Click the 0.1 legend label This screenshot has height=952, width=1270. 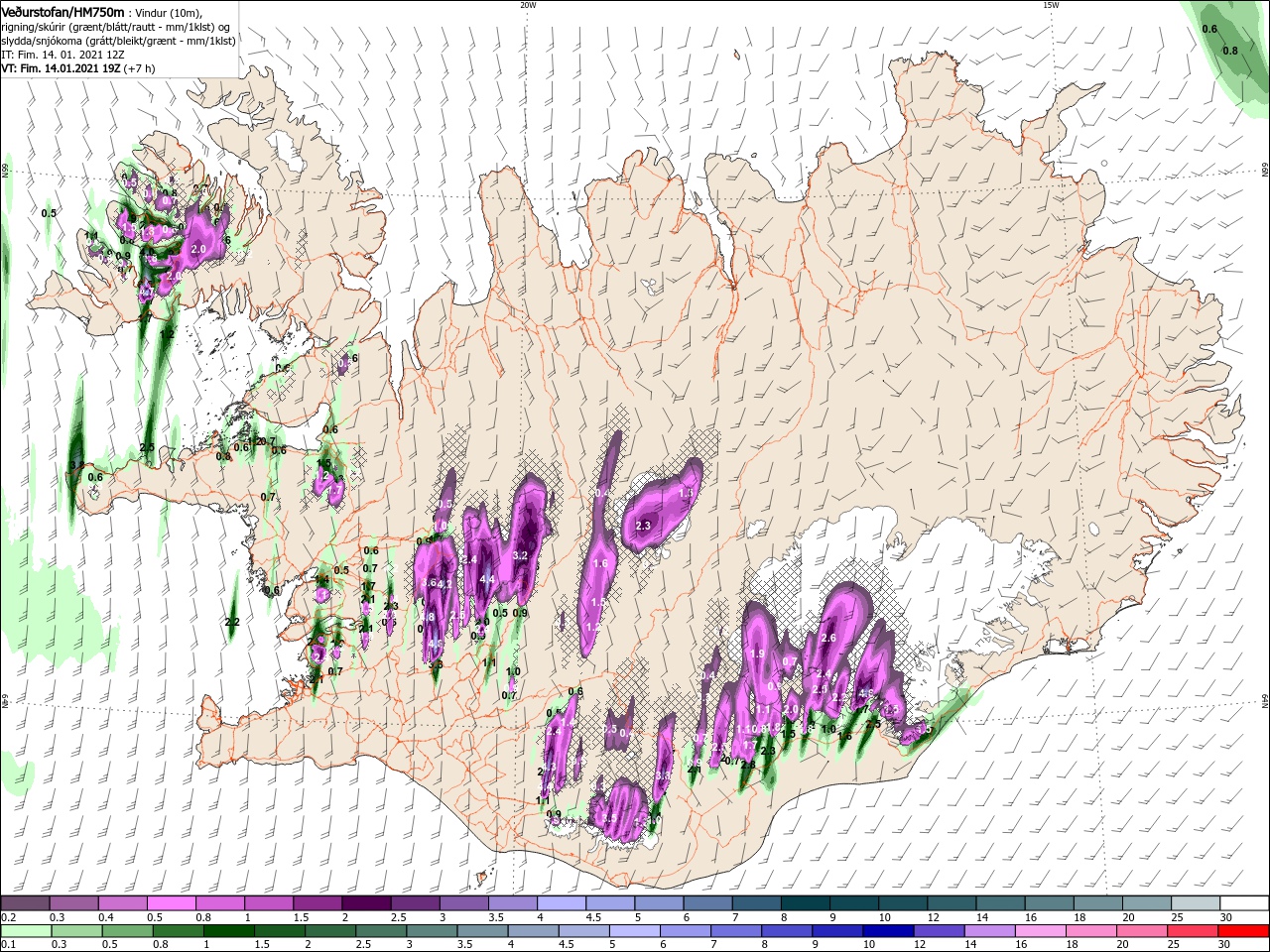click(8, 945)
